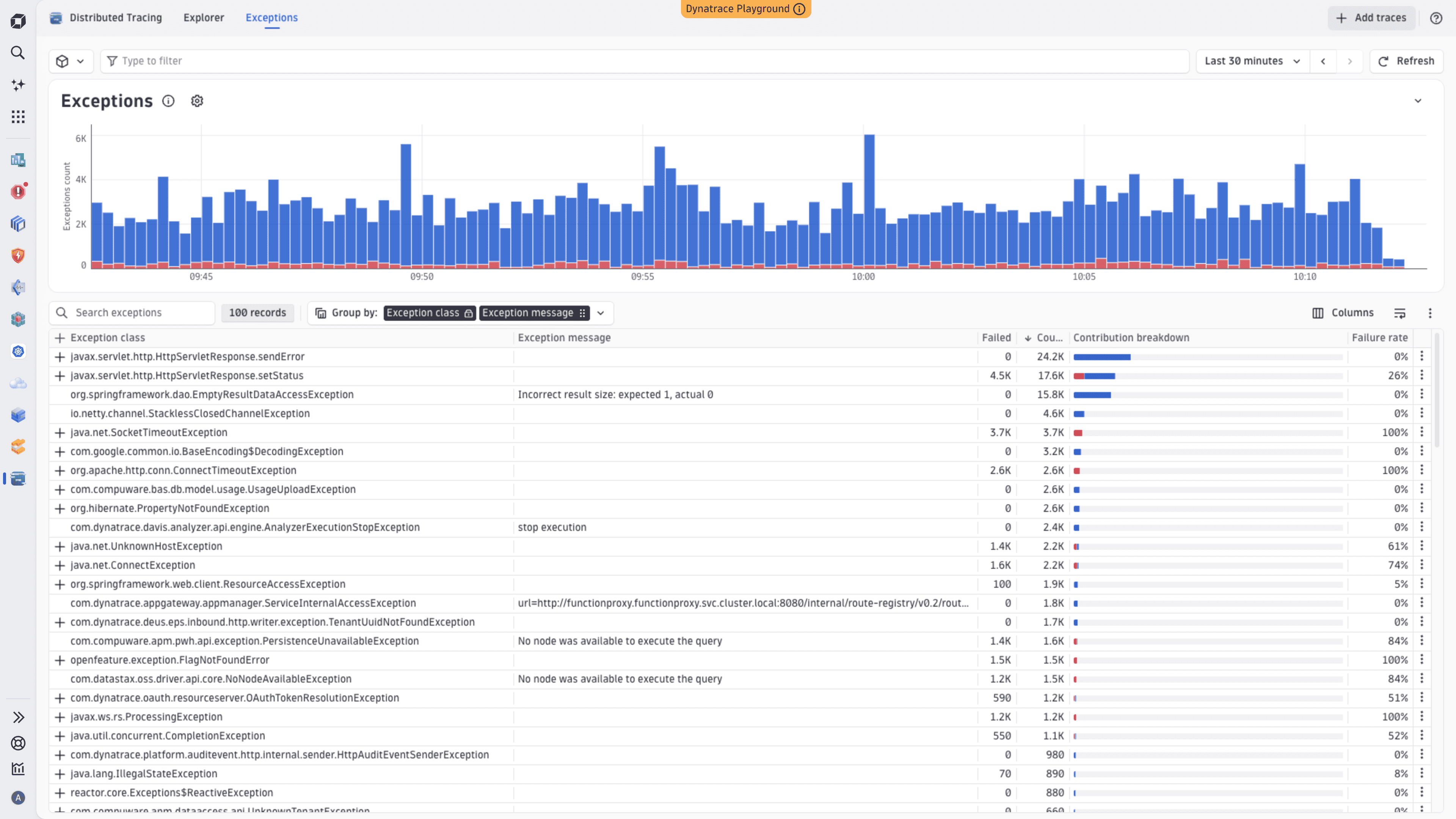This screenshot has height=819, width=1456.
Task: Open the Distributed Tracing app title
Action: [115, 17]
